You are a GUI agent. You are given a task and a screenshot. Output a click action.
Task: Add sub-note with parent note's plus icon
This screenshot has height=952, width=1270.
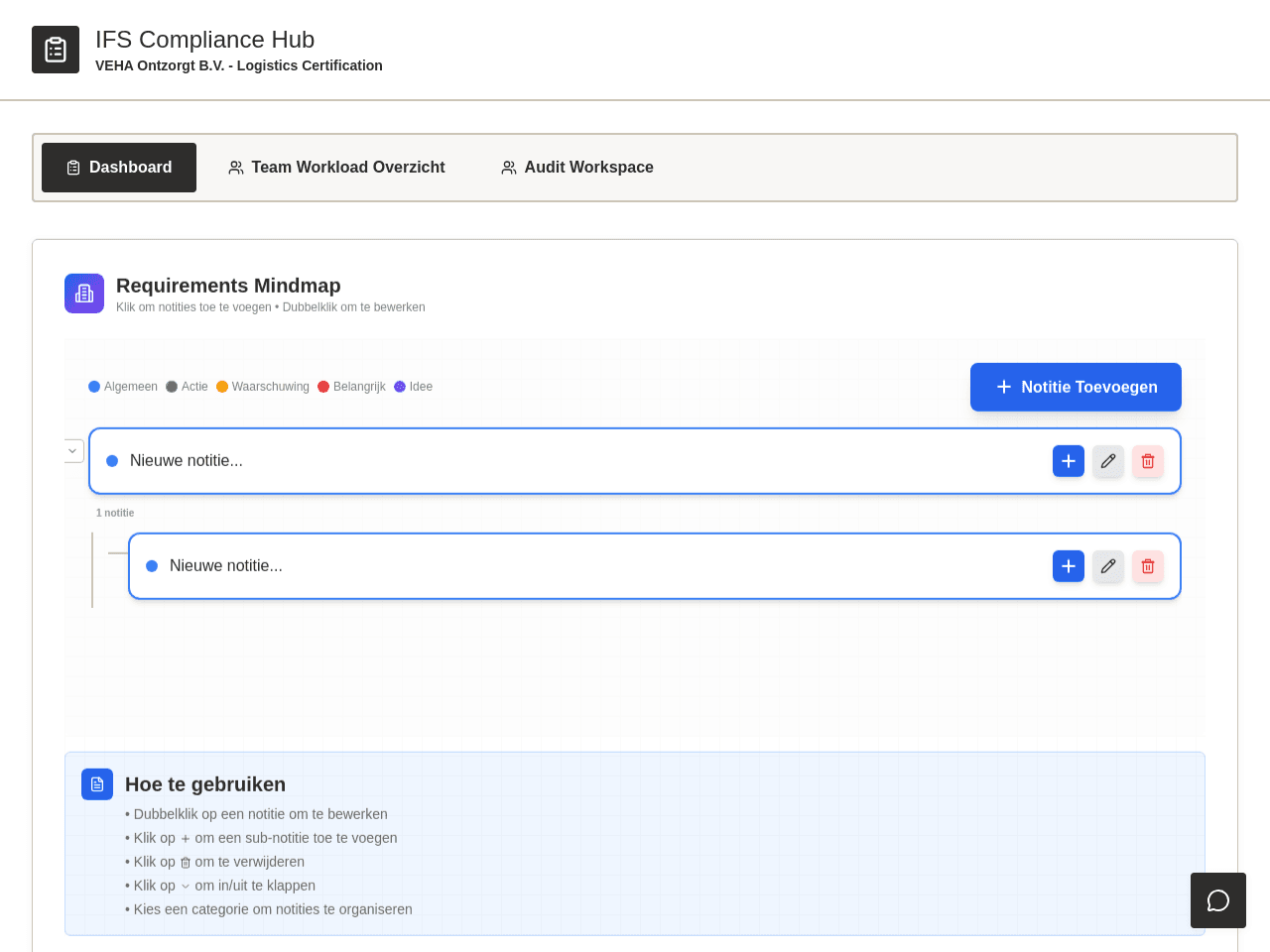tap(1069, 461)
